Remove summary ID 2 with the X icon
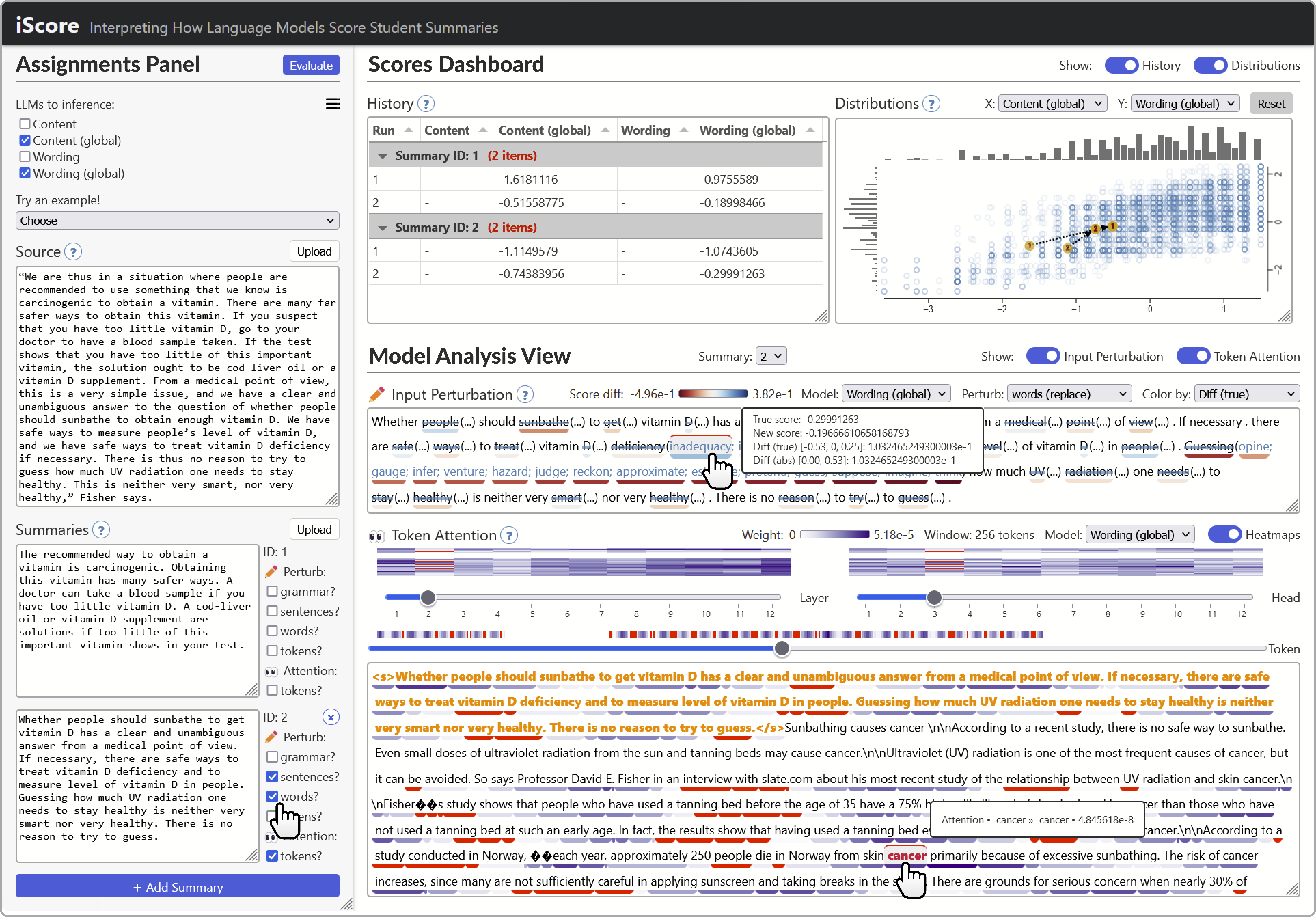This screenshot has width=1316, height=917. [331, 717]
